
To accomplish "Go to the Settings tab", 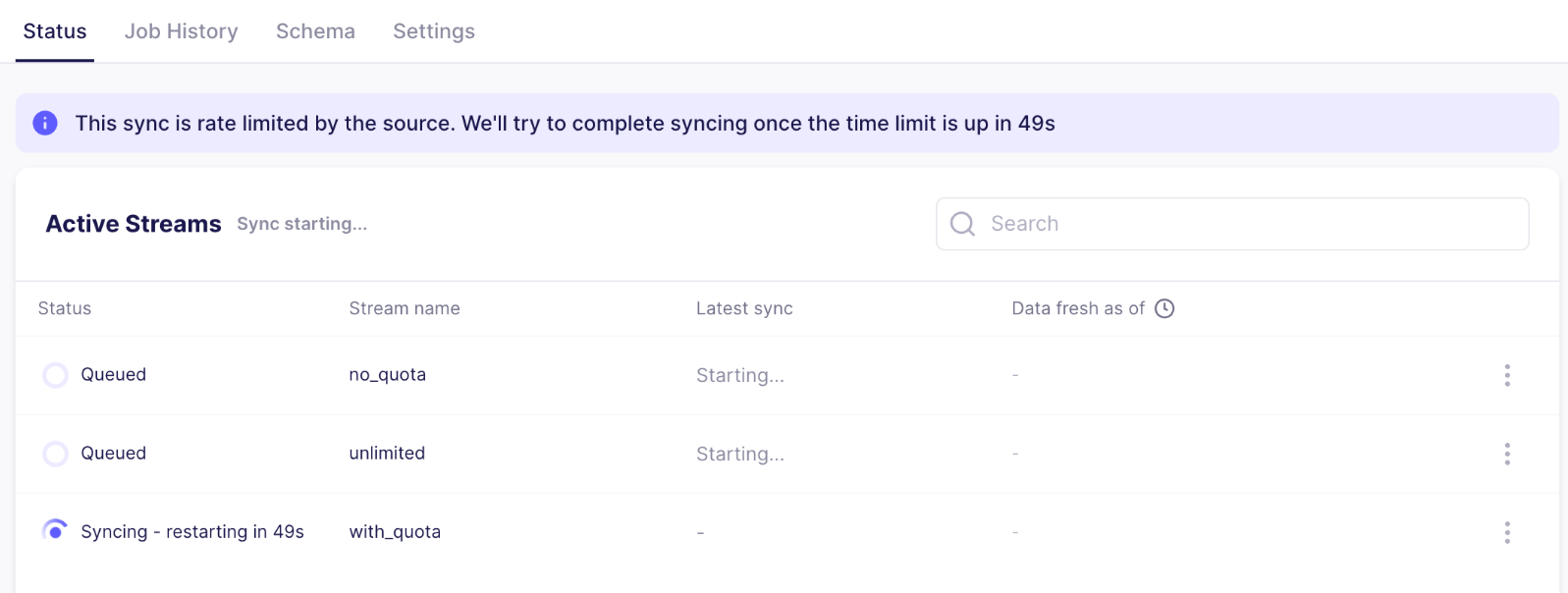I will coord(434,31).
